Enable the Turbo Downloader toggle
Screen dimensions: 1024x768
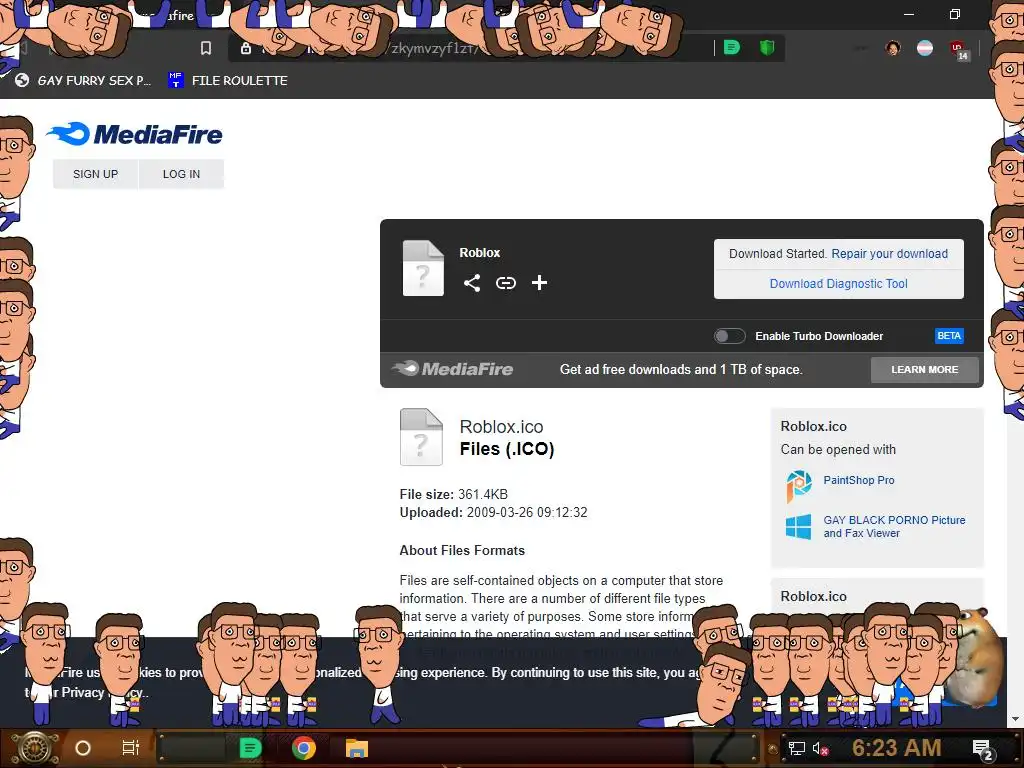[729, 336]
